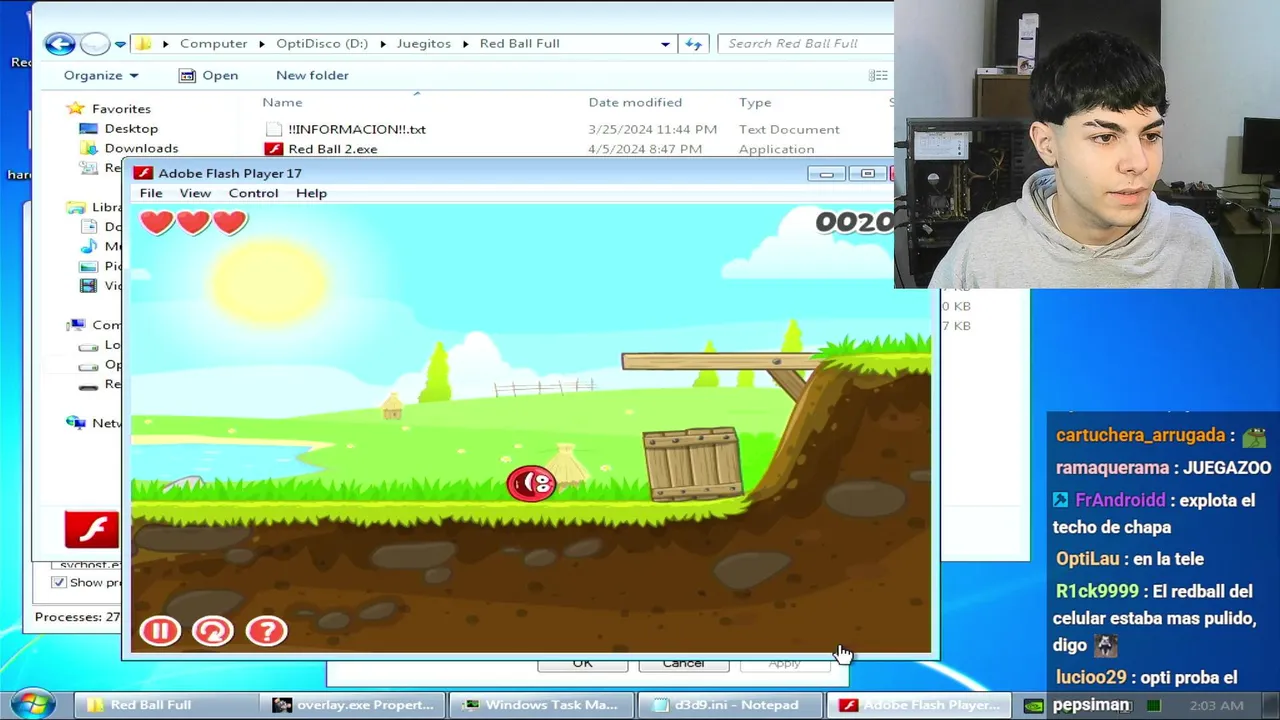Click the folder icon in the address bar
Screen dimensions: 1280x720
point(144,43)
